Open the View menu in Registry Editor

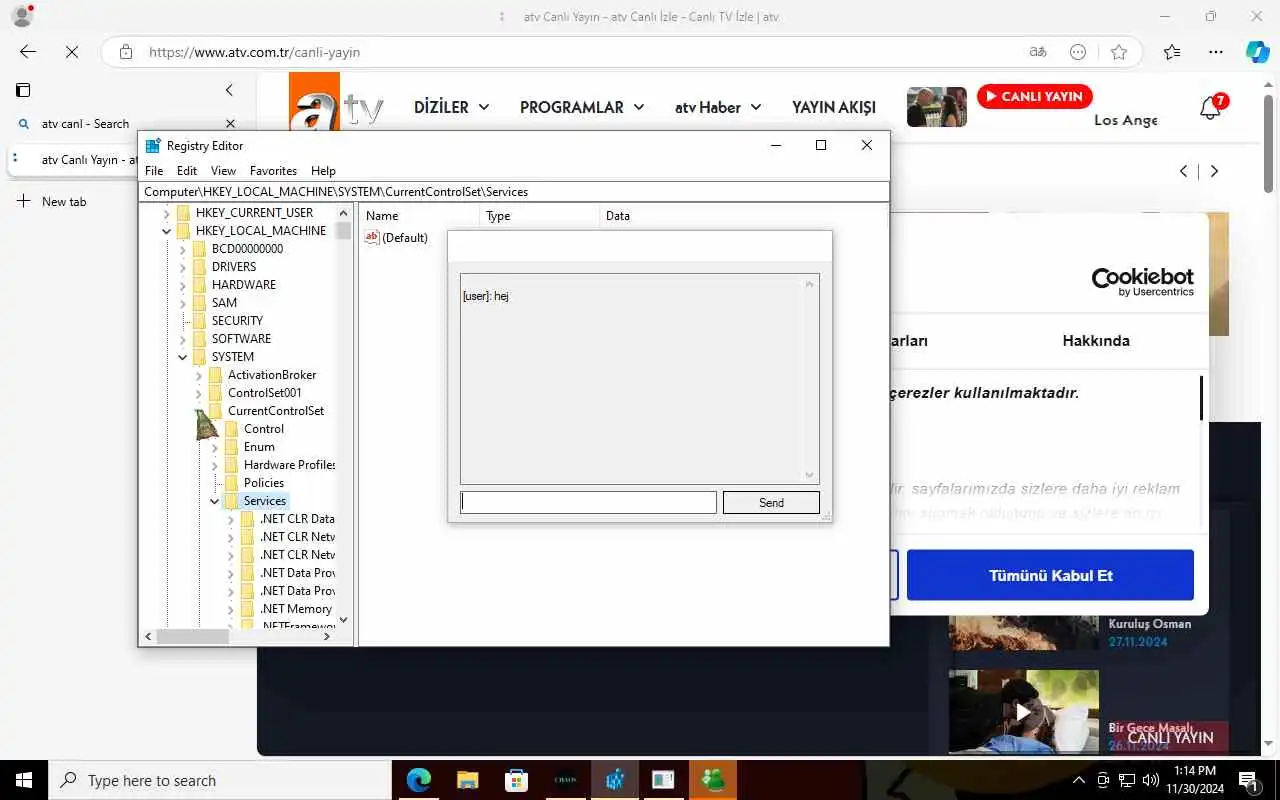(223, 171)
